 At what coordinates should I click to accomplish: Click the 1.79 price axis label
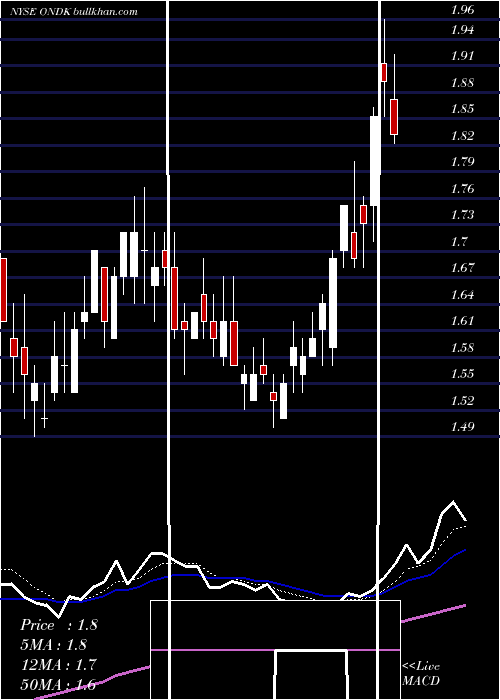pyautogui.click(x=462, y=162)
